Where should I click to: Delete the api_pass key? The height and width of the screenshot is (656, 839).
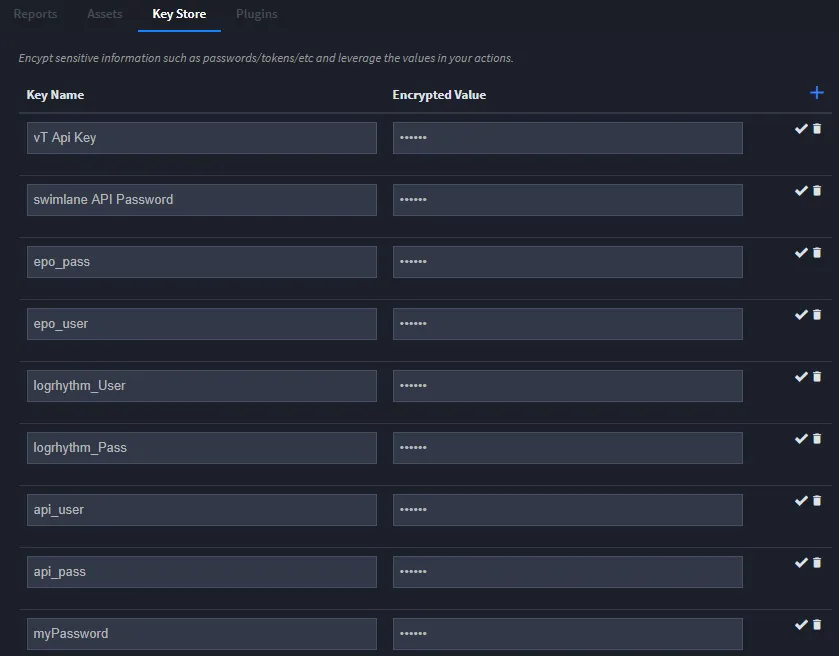click(x=817, y=563)
